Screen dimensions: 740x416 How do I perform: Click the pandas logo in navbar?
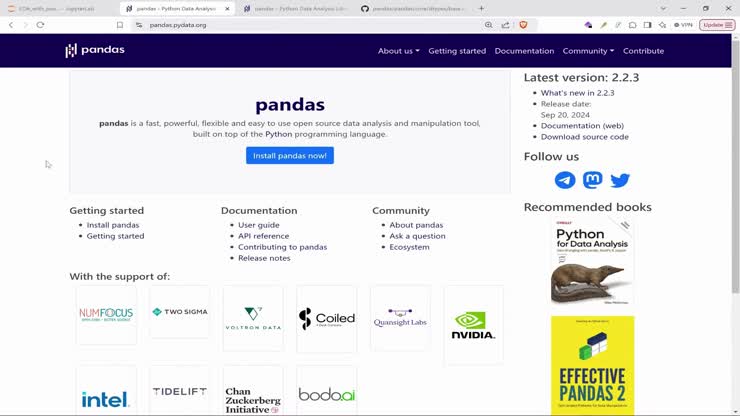tap(95, 50)
